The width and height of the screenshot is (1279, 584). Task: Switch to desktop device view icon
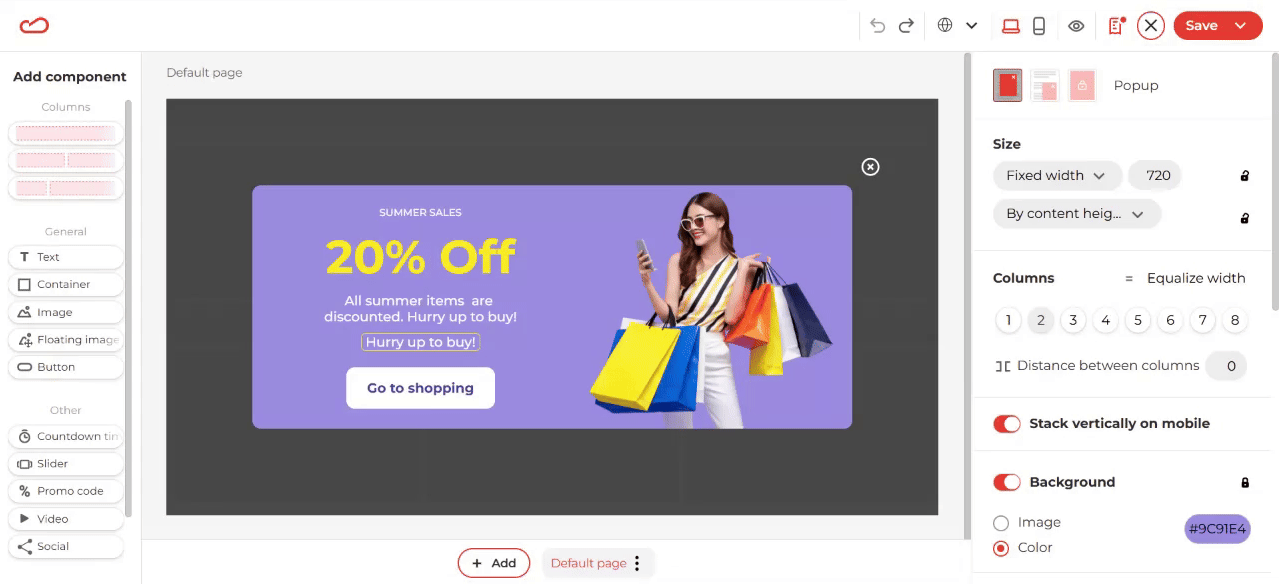[x=1011, y=26]
